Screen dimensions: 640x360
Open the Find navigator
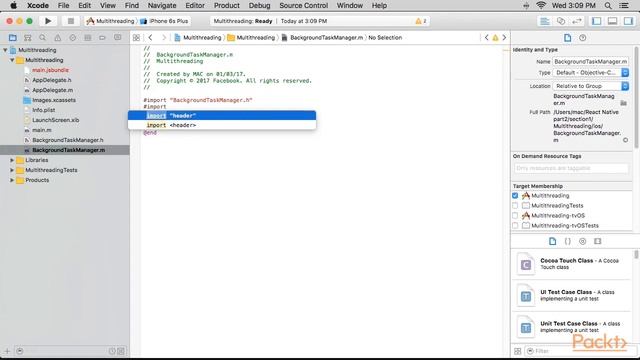coord(42,38)
